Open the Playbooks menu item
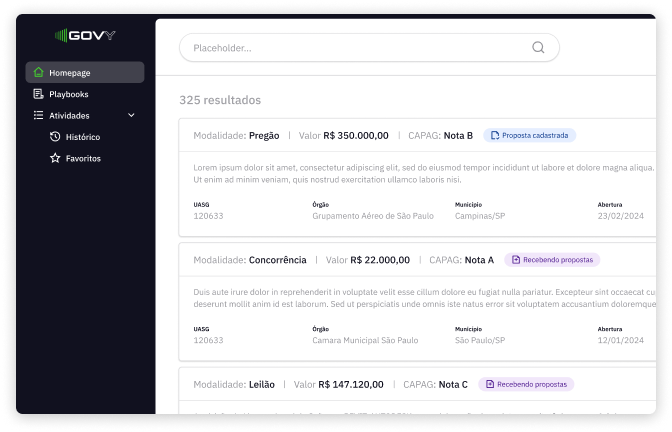The height and width of the screenshot is (432, 672). point(85,94)
